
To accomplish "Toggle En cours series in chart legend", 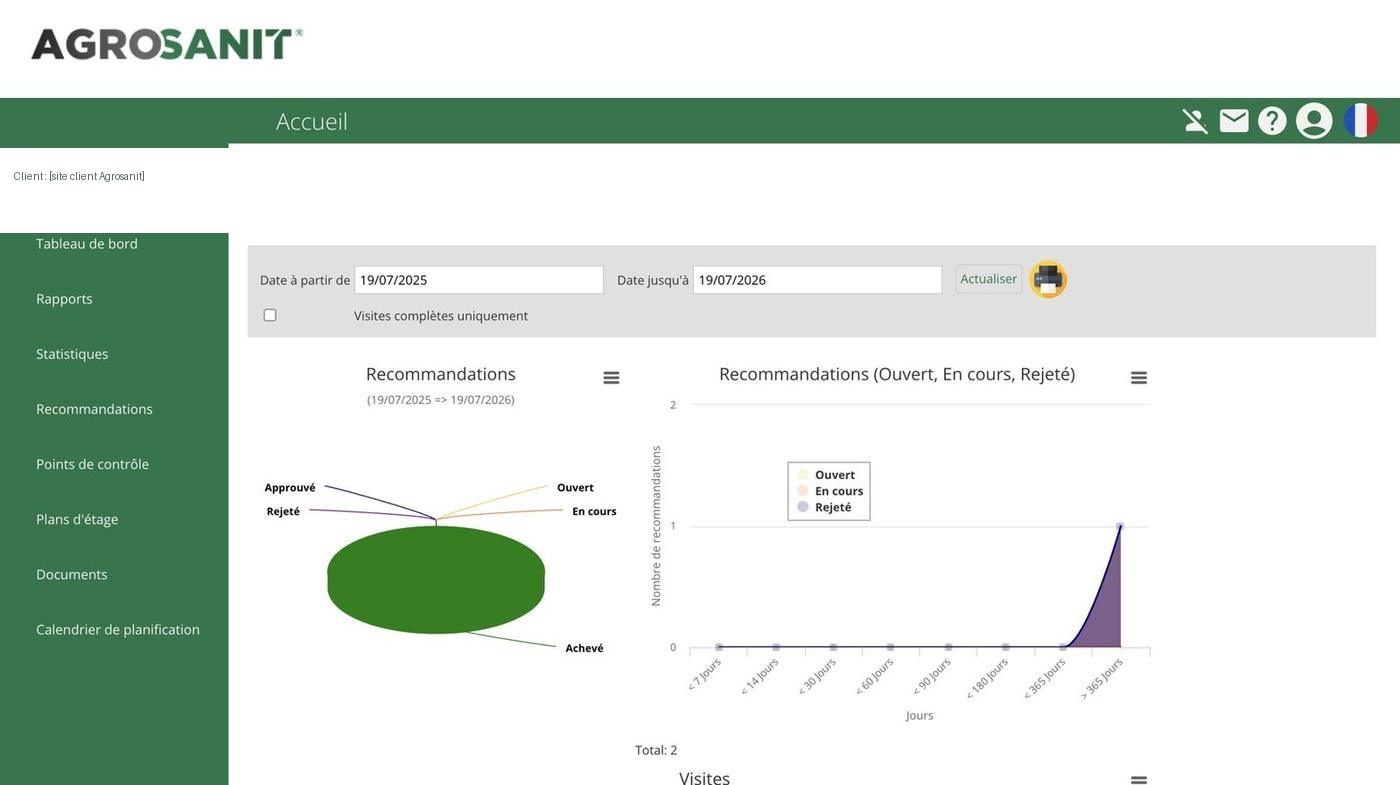I will (830, 491).
